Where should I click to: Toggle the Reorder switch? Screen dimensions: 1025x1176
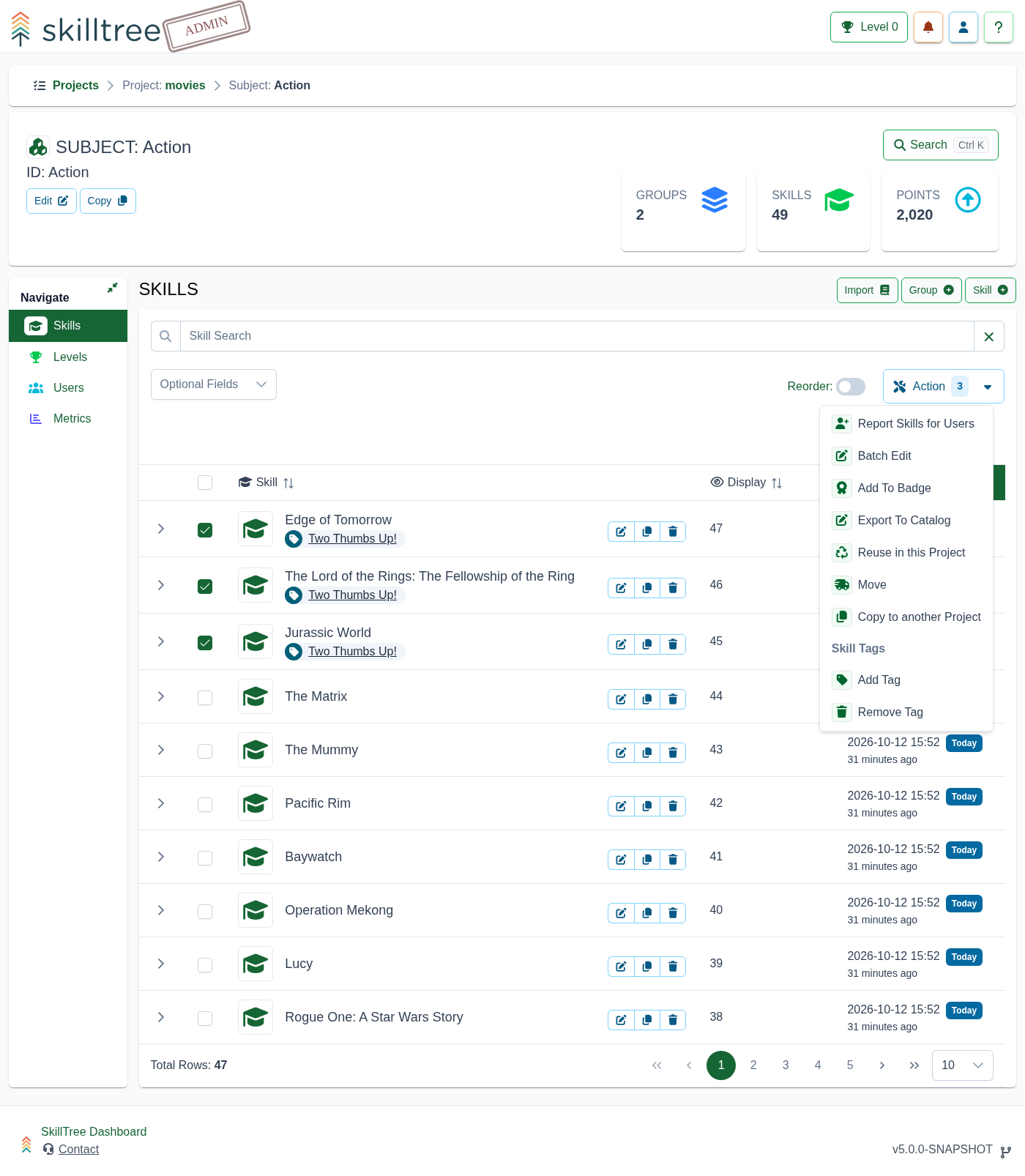click(x=851, y=387)
